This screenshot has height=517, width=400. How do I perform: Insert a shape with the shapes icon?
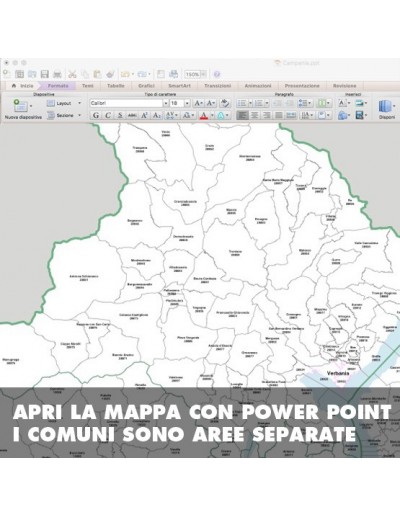coord(342,115)
